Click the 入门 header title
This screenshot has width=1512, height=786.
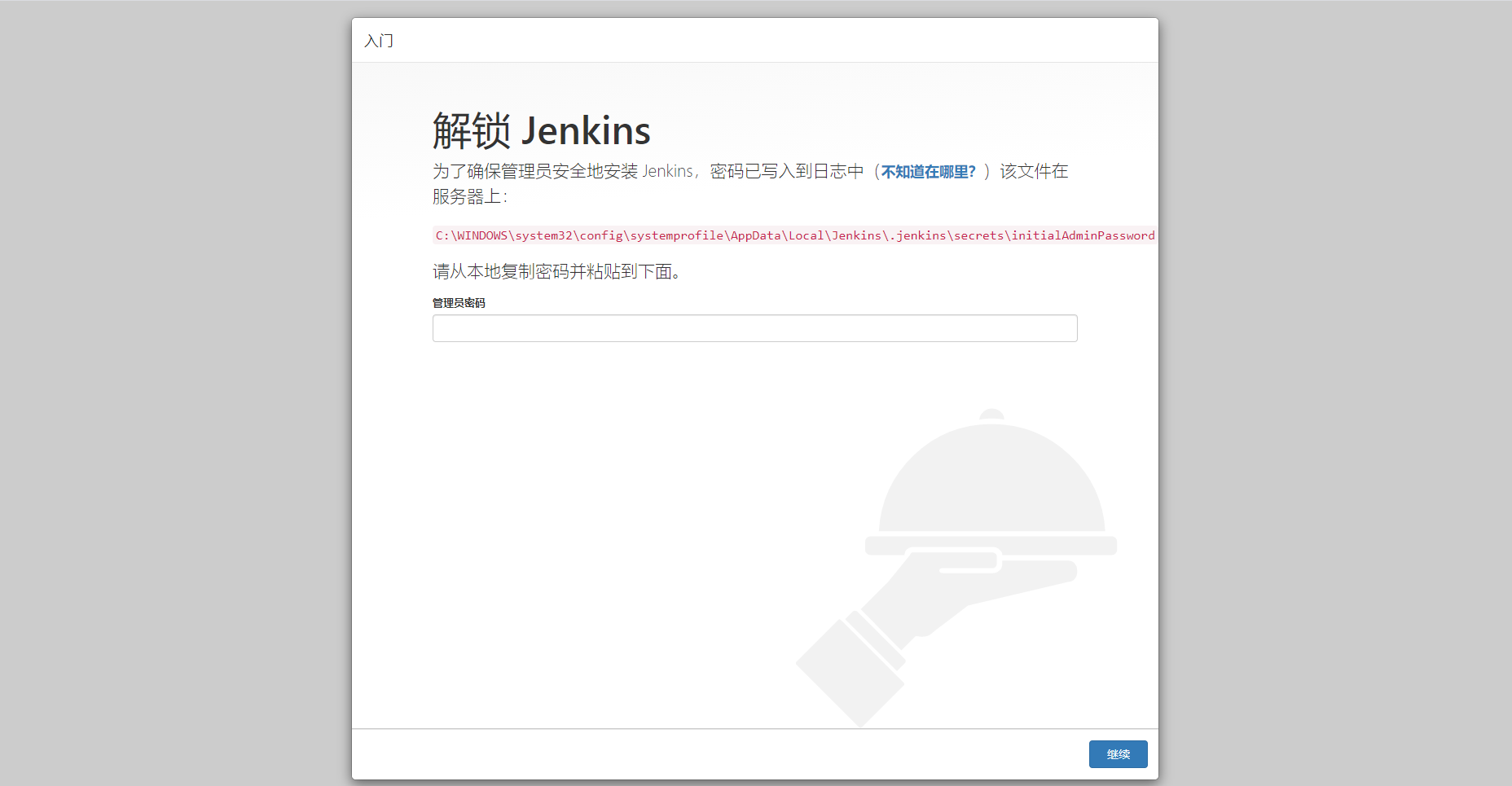tap(379, 41)
